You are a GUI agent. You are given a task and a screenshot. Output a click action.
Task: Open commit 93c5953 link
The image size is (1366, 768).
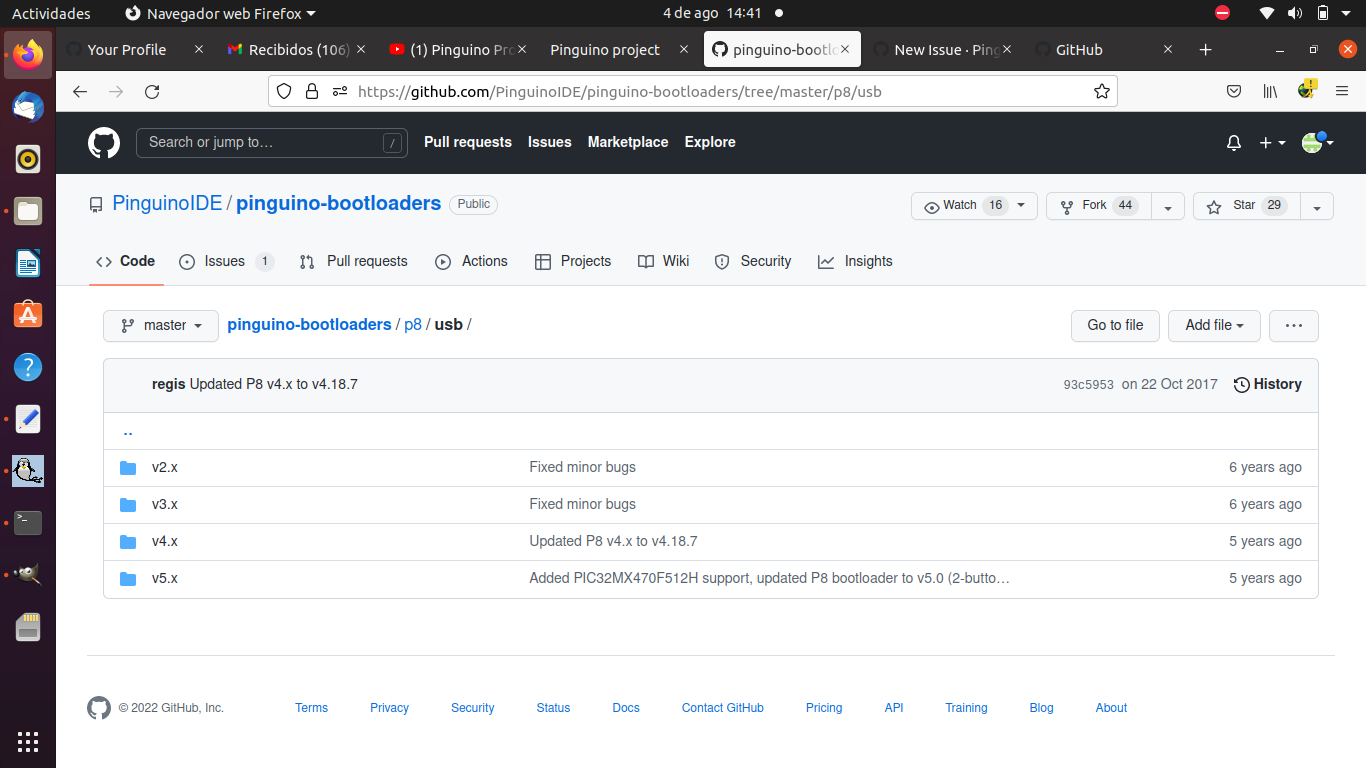click(1088, 385)
